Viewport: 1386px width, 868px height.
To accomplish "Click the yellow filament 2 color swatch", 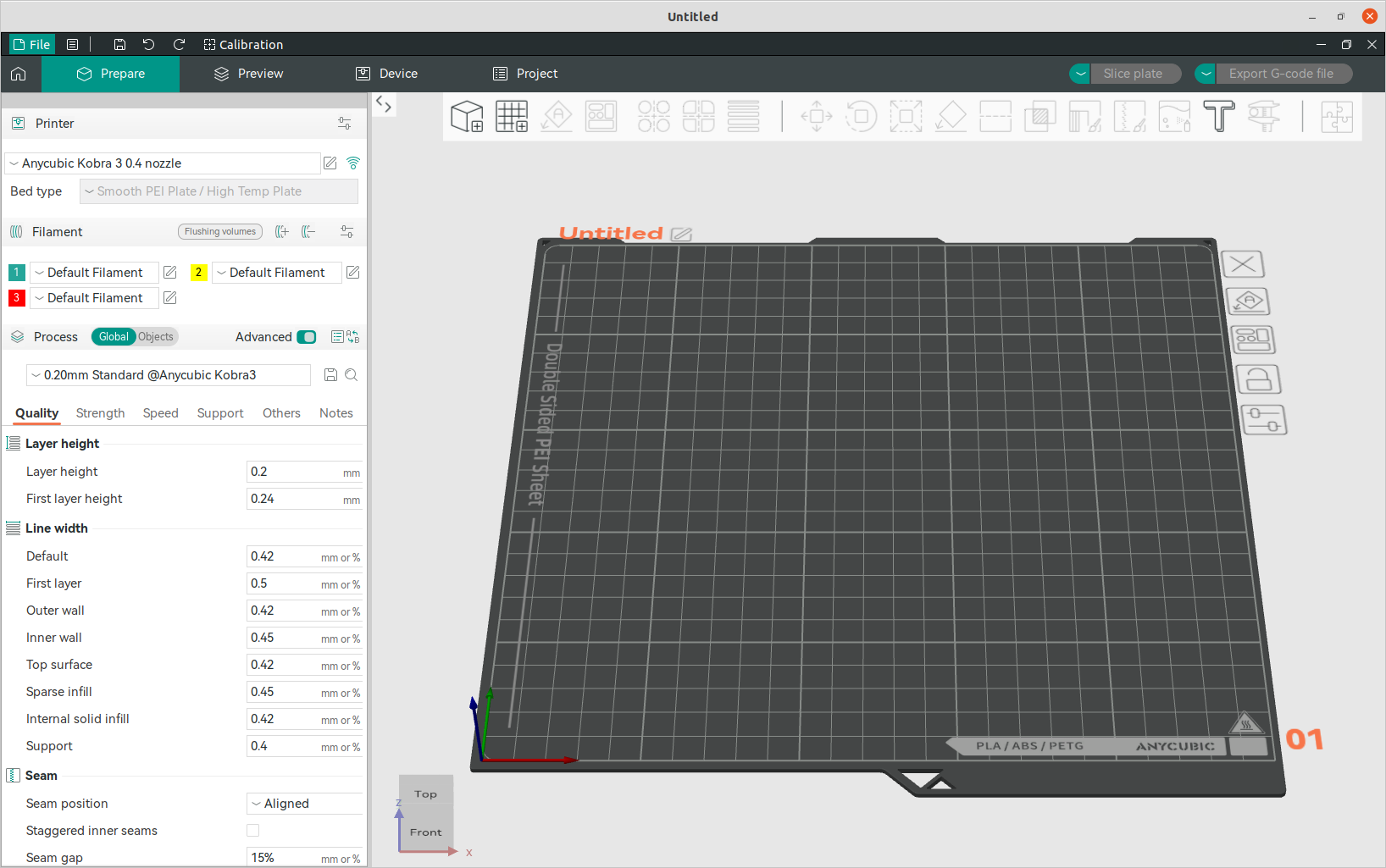I will [199, 273].
